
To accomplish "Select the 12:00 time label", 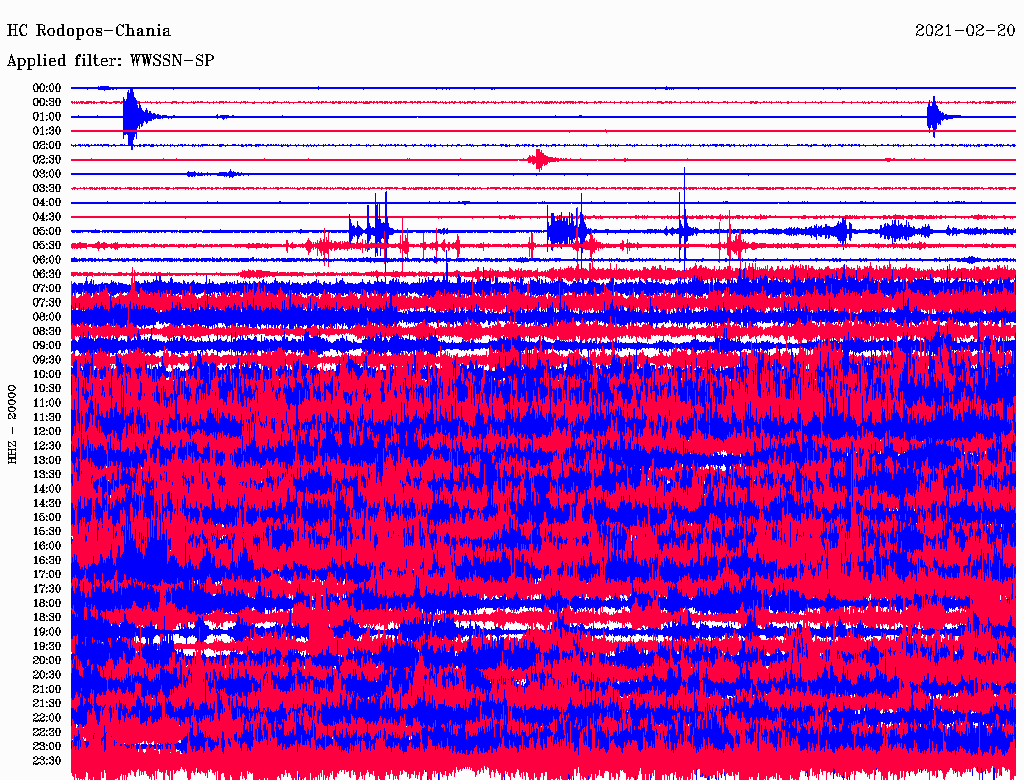I will 47,431.
